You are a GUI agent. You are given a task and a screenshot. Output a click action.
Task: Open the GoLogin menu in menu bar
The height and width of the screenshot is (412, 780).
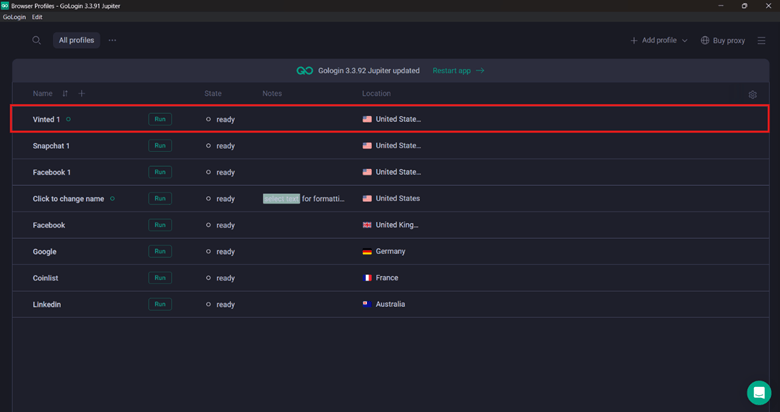(x=14, y=17)
